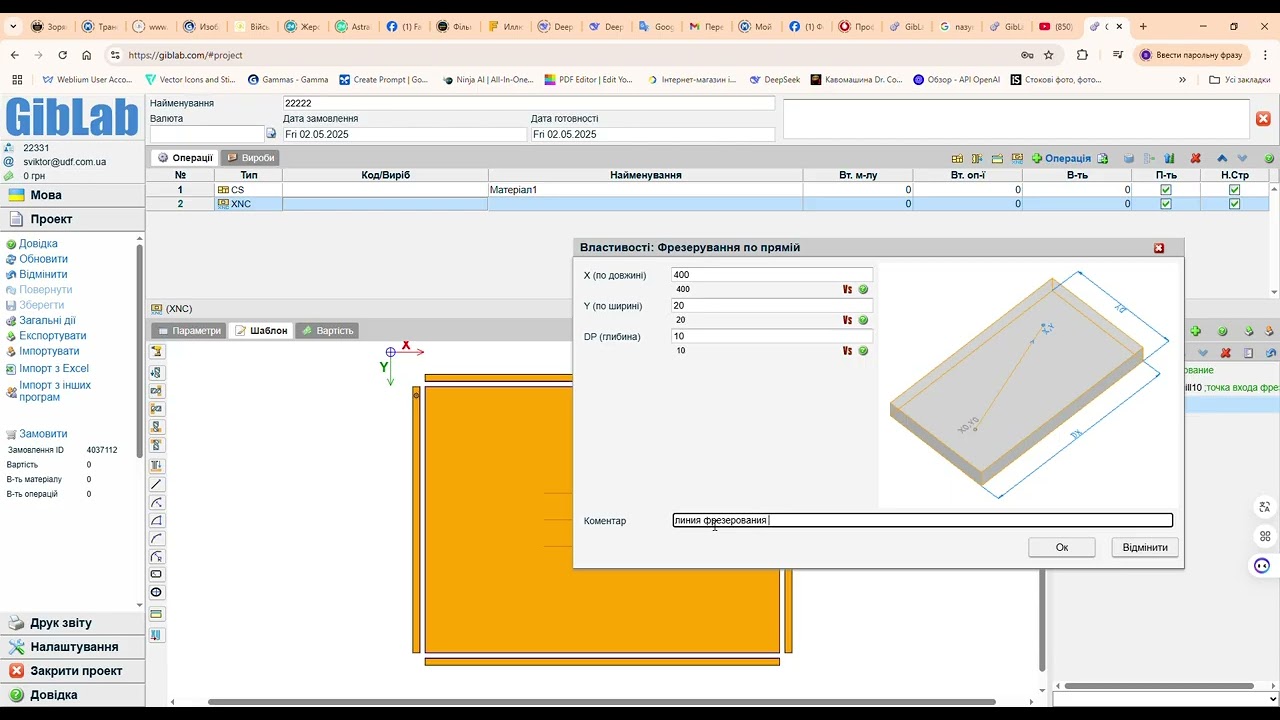Toggle Н.Стр checkbox in XNC row
Image resolution: width=1280 pixels, height=720 pixels.
pos(1234,204)
